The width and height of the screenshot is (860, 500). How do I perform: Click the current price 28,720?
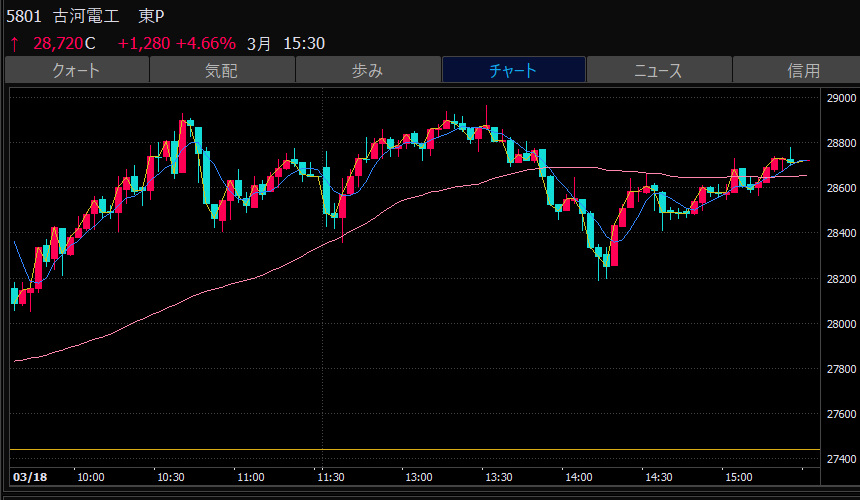click(58, 44)
